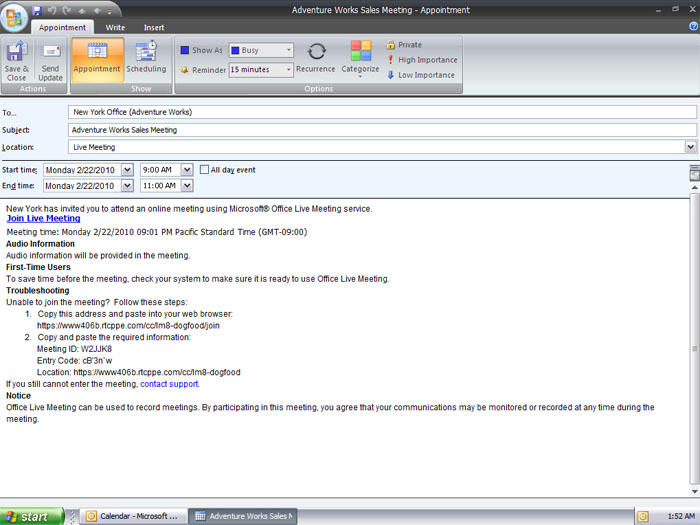700x525 pixels.
Task: Expand the Location dropdown arrow
Action: point(691,147)
